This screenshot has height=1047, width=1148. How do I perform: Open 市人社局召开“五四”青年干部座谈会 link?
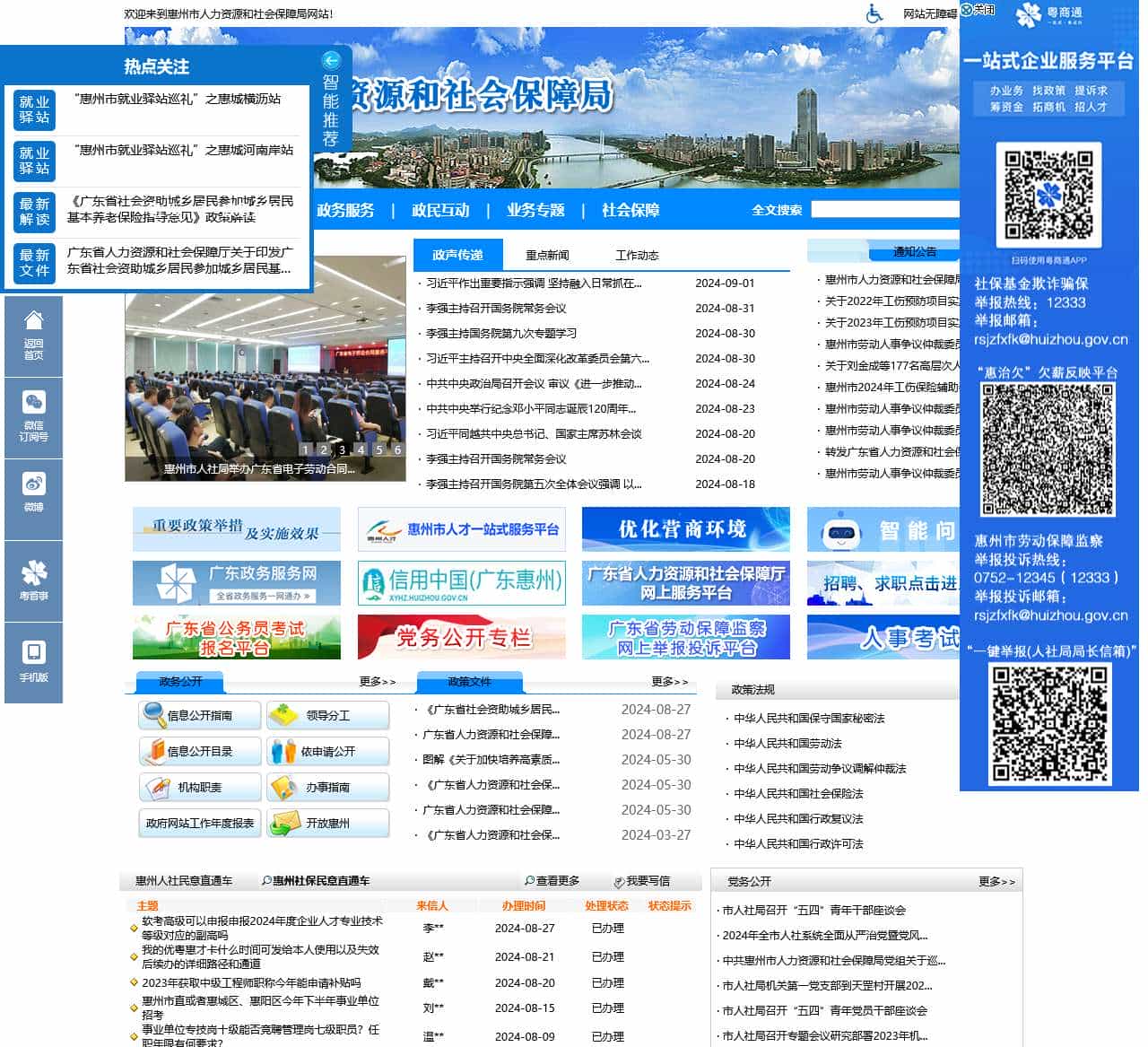[814, 910]
